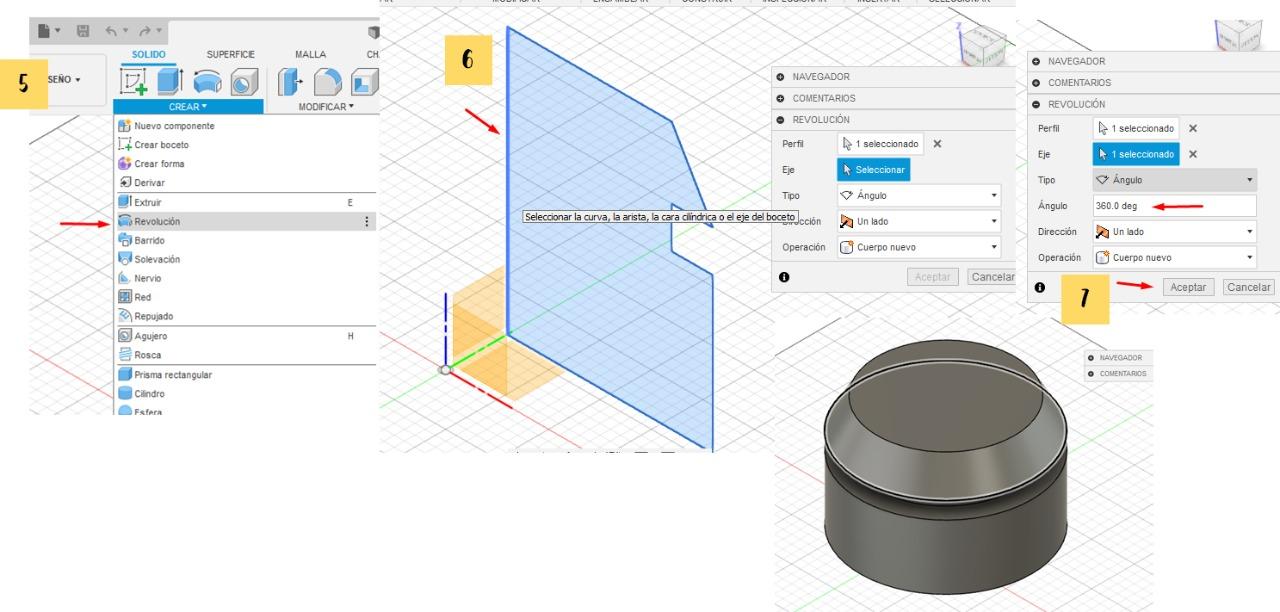Open Tipo dropdown in panel with blue Seleccionar button
The image size is (1280, 612).
pos(919,196)
